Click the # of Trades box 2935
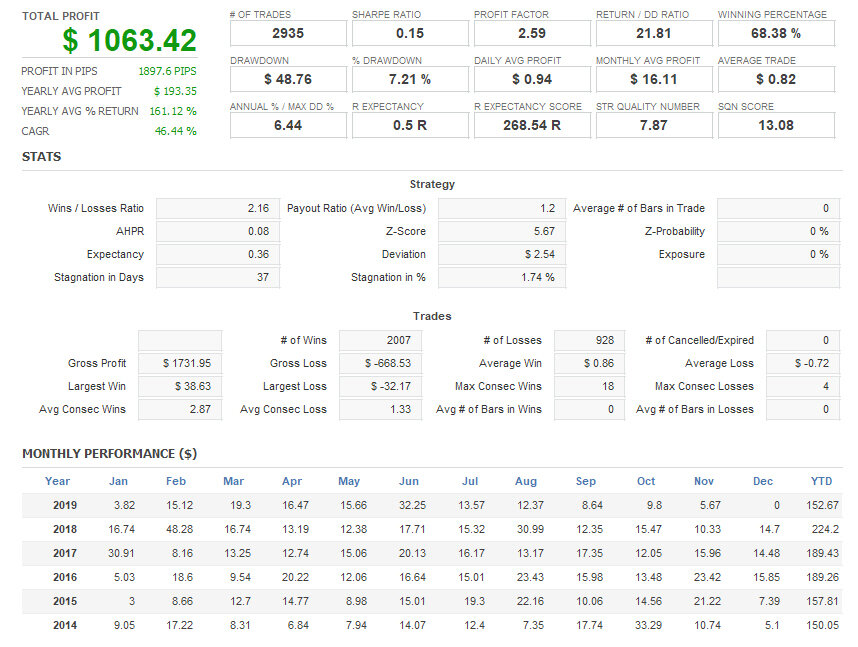Image resolution: width=858 pixels, height=647 pixels. [x=288, y=33]
